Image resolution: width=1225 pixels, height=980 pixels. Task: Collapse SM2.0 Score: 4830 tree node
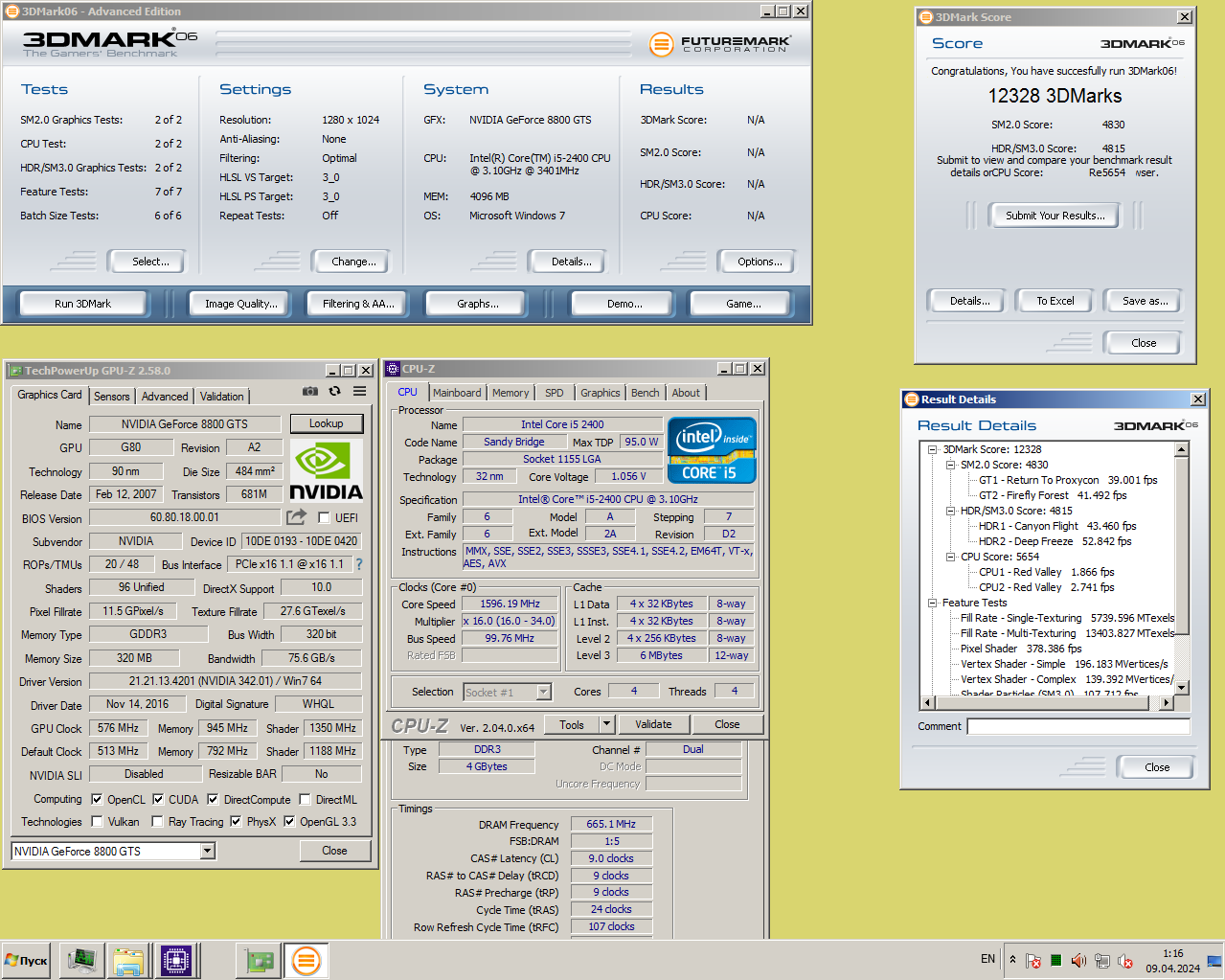pyautogui.click(x=950, y=465)
